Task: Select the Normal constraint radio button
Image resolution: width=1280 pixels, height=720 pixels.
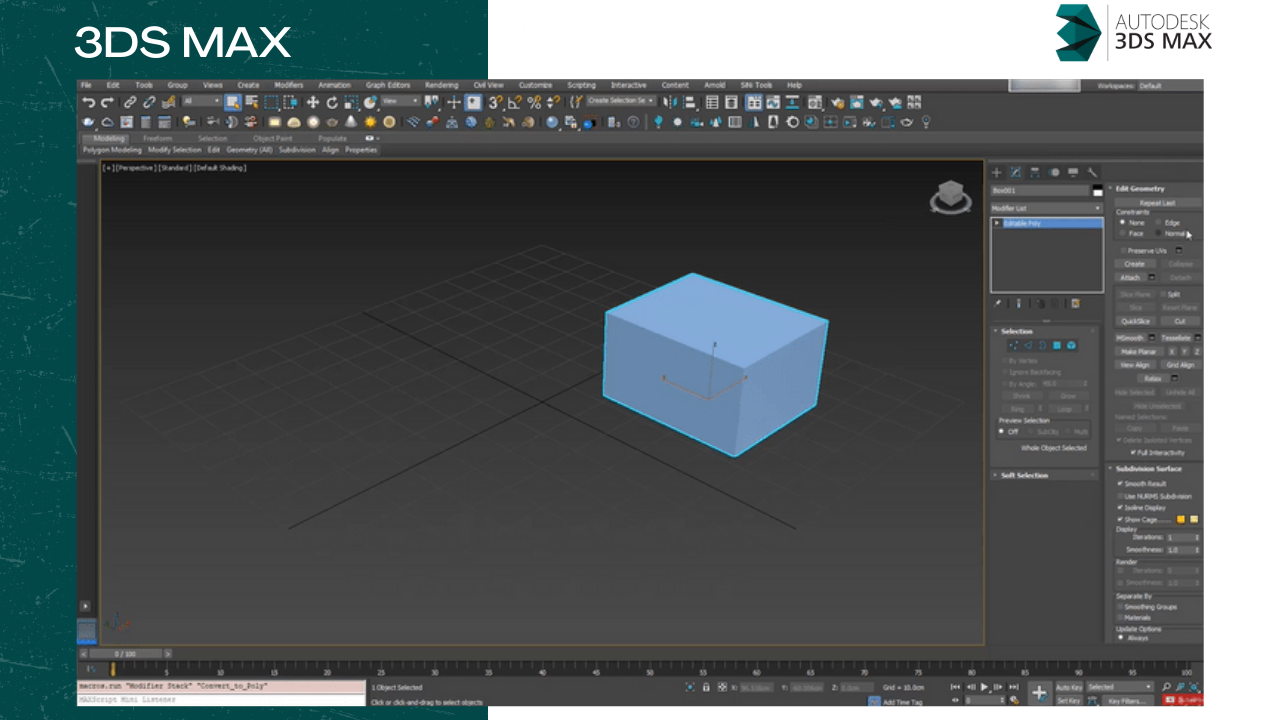Action: click(1158, 233)
